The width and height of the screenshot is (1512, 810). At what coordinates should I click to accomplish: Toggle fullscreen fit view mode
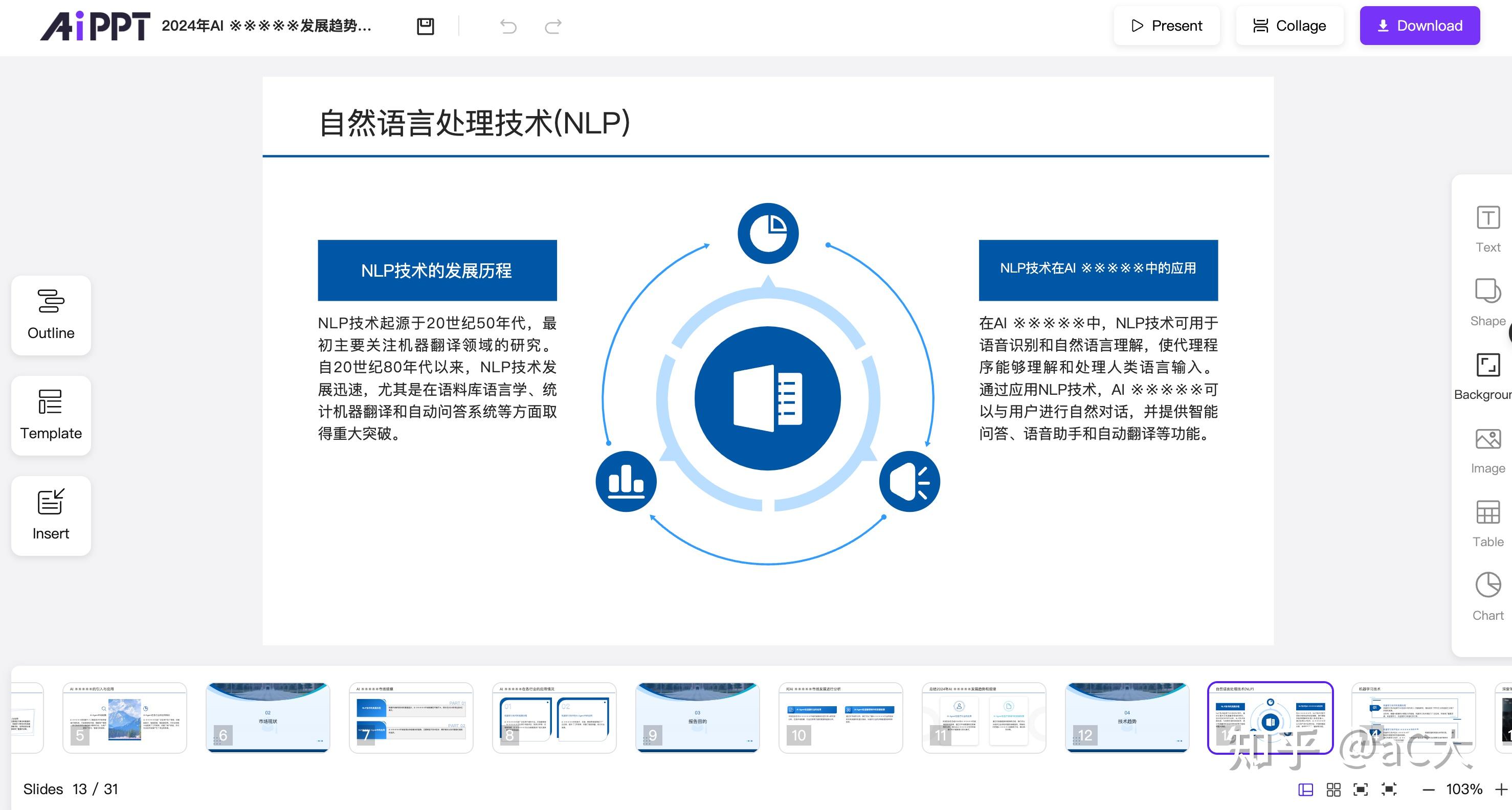click(1362, 790)
